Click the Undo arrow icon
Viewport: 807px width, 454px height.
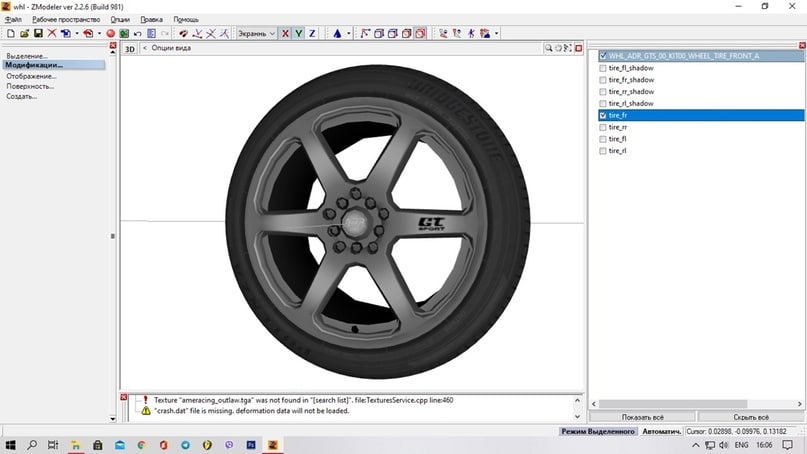(137, 33)
